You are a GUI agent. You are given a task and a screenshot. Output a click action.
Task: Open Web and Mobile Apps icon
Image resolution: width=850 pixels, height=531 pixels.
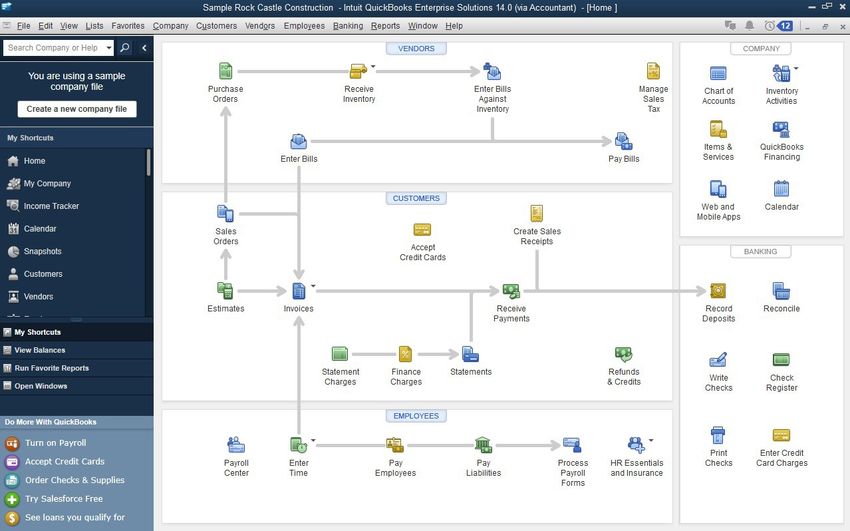(x=718, y=189)
